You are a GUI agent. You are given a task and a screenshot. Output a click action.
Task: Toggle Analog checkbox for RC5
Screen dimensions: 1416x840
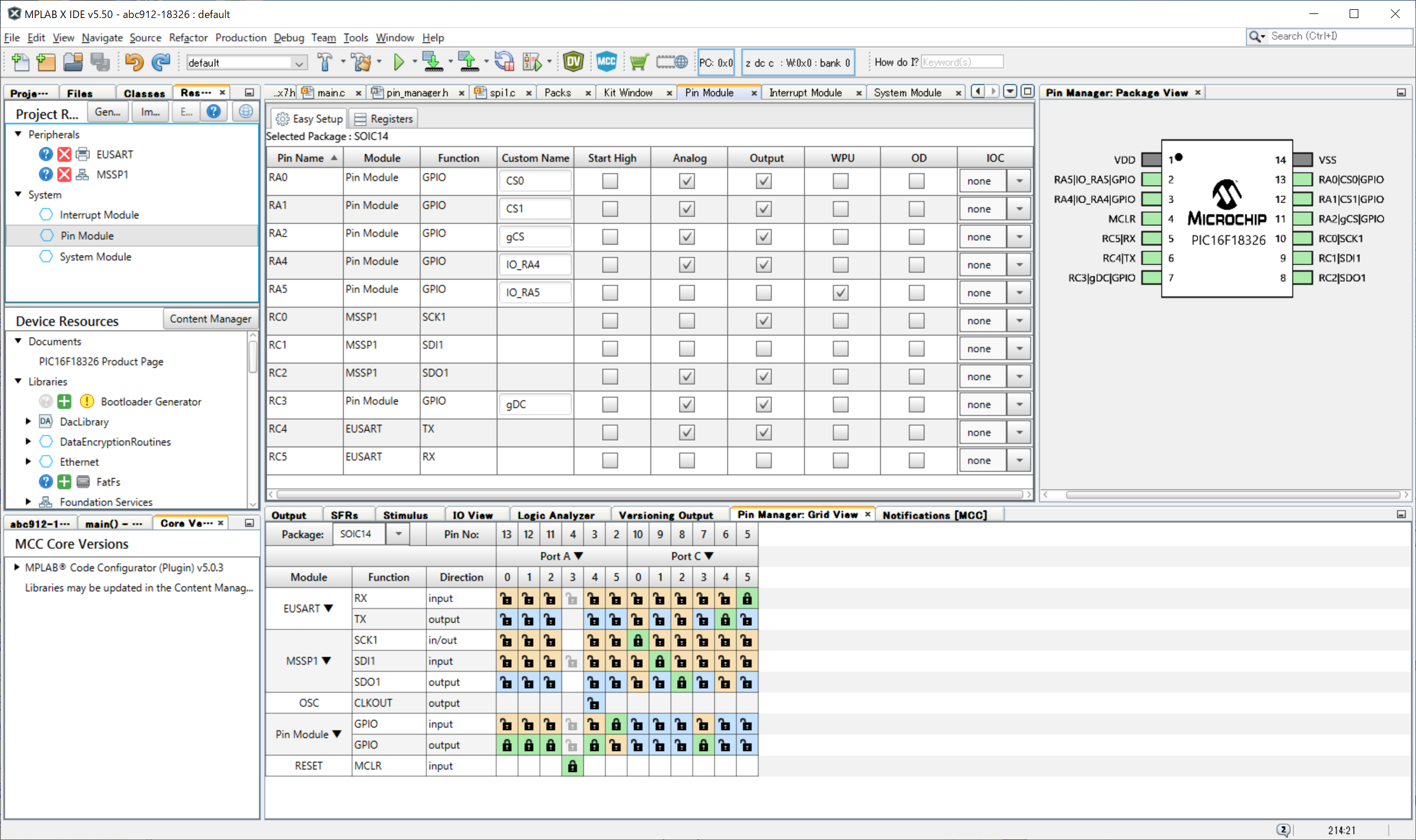click(687, 460)
